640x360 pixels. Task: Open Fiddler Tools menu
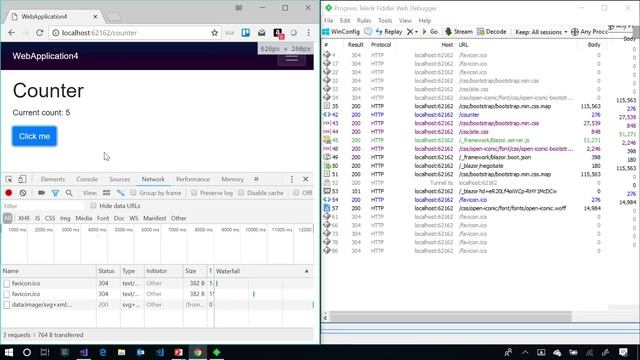[x=385, y=20]
